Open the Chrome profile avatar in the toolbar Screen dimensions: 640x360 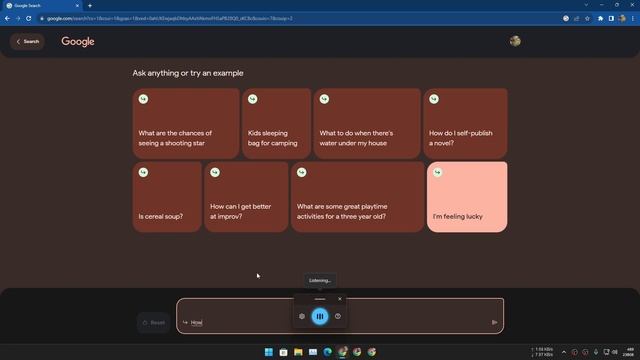coord(622,18)
